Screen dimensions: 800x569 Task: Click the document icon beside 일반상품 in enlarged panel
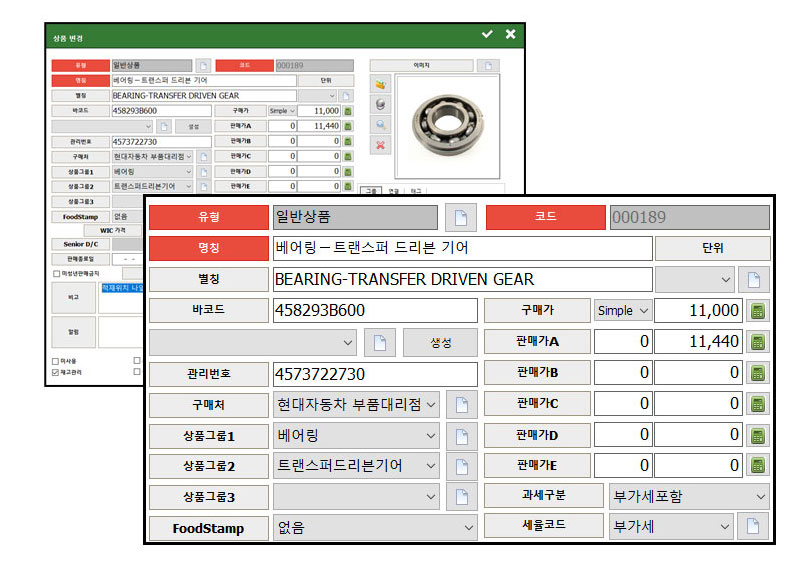click(461, 217)
